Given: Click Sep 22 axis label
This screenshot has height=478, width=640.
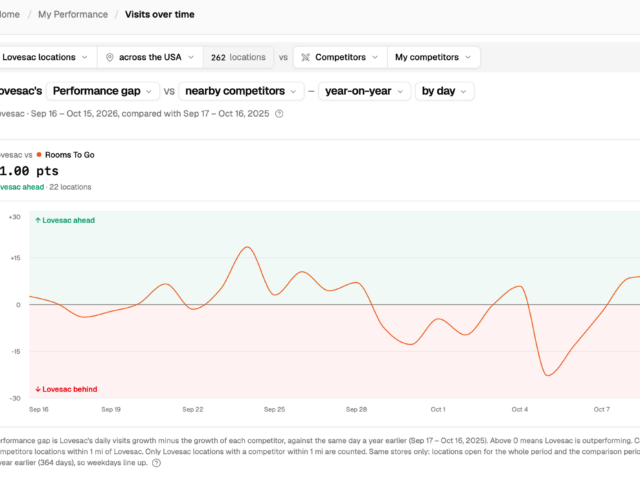Looking at the screenshot, I should coord(193,409).
